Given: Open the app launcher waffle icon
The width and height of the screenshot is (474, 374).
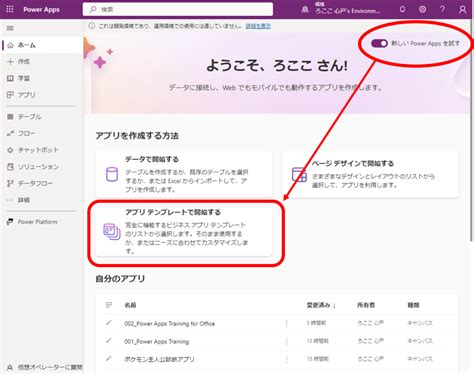Looking at the screenshot, I should pyautogui.click(x=10, y=9).
